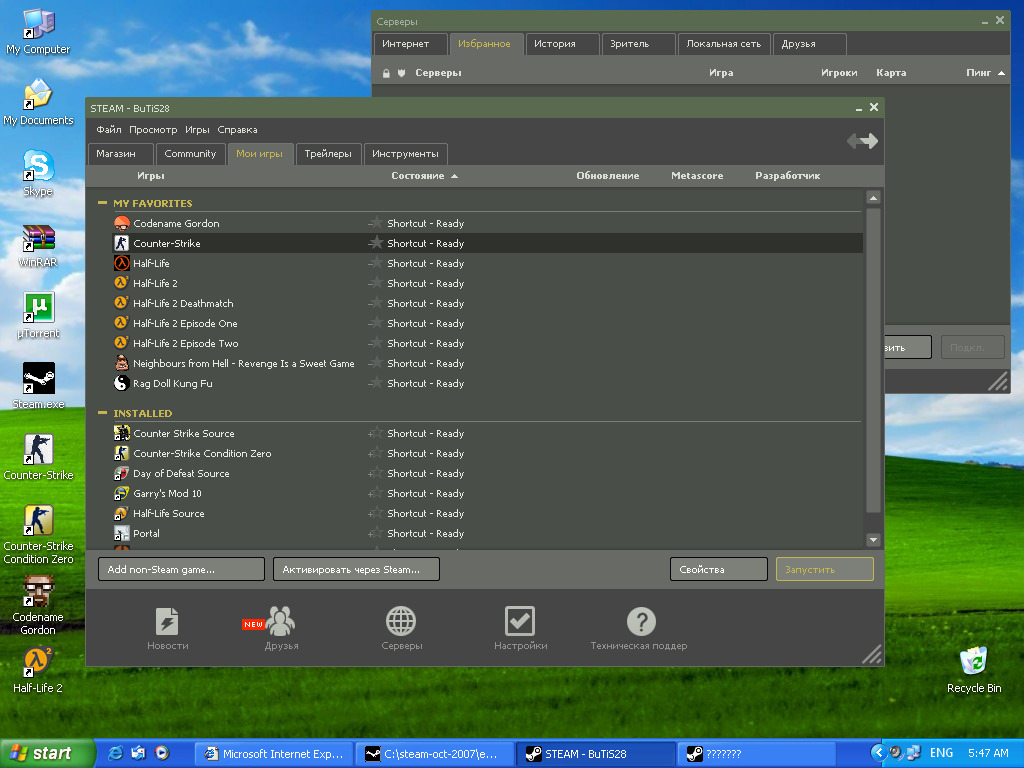Select Half-Life 2 Episode Two in list
This screenshot has width=1024, height=768.
[x=186, y=343]
